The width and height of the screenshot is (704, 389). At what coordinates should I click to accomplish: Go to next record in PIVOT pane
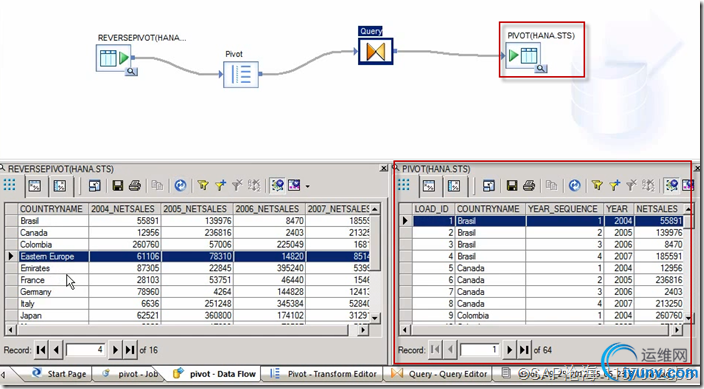click(509, 349)
